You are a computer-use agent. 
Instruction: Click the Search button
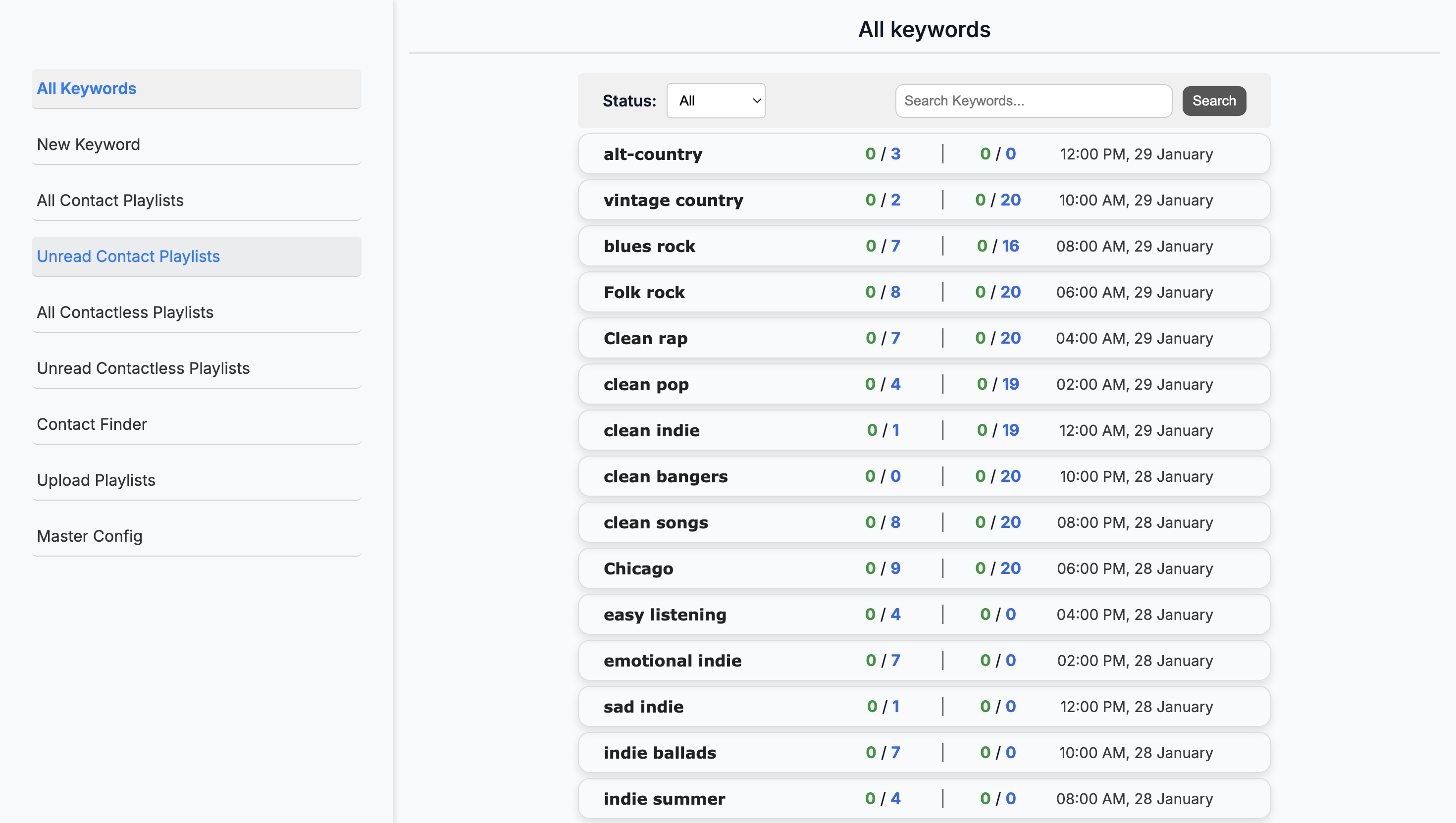click(1213, 101)
